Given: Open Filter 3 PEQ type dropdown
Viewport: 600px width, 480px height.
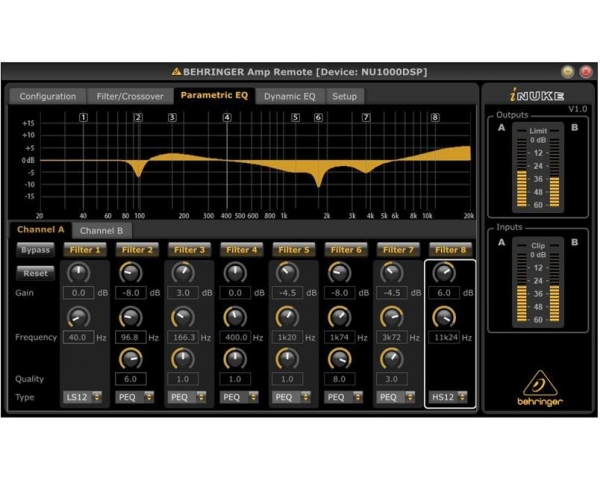Looking at the screenshot, I should (187, 397).
